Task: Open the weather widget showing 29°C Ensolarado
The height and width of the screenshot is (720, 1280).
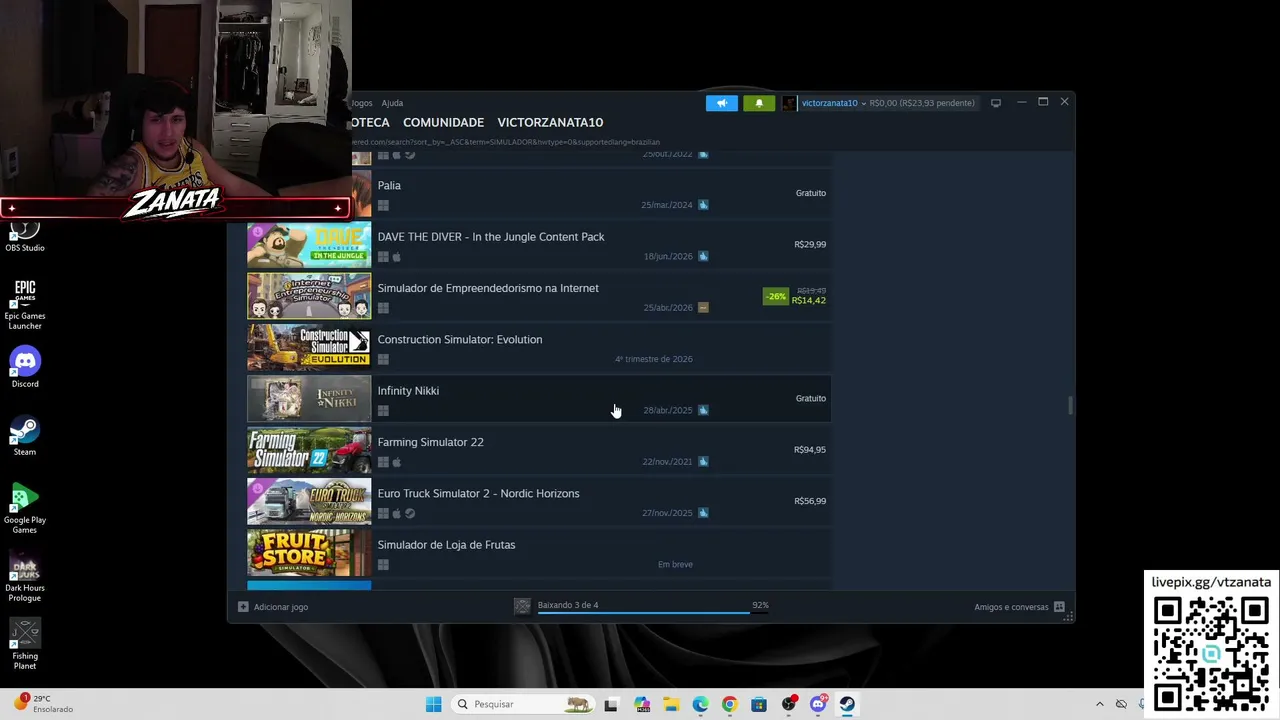Action: pos(44,704)
